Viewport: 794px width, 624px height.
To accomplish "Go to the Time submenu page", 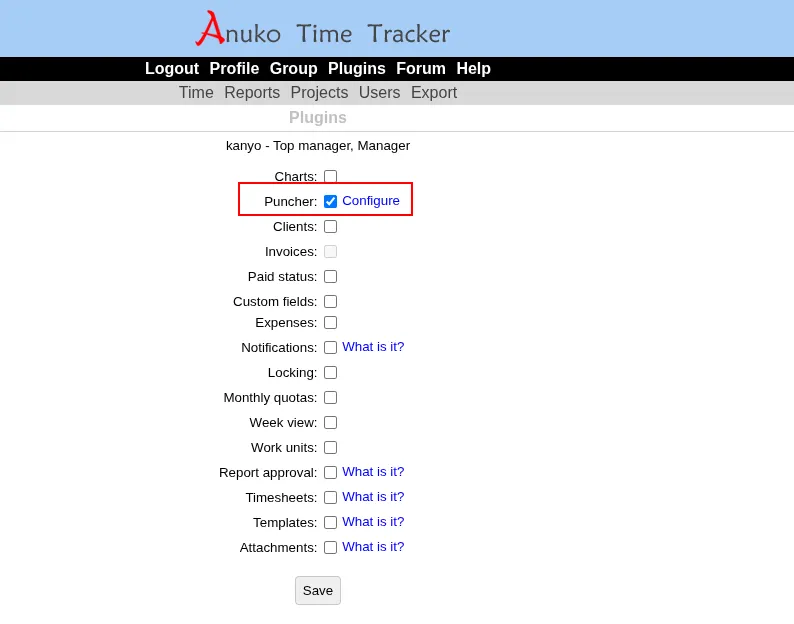I will pos(196,93).
